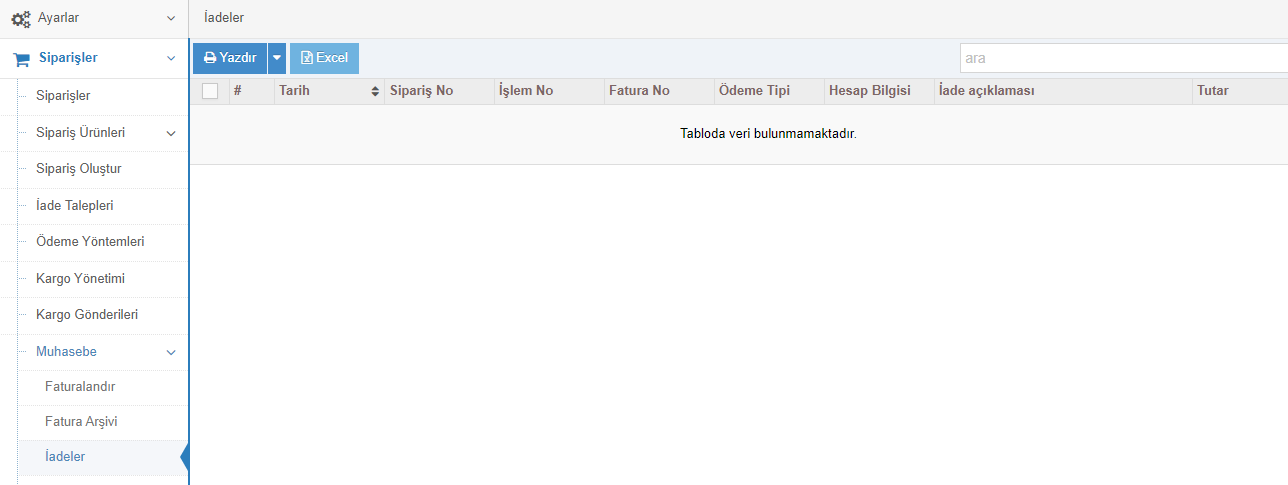Sort by Tarih column header
The width and height of the screenshot is (1288, 485).
(x=329, y=91)
